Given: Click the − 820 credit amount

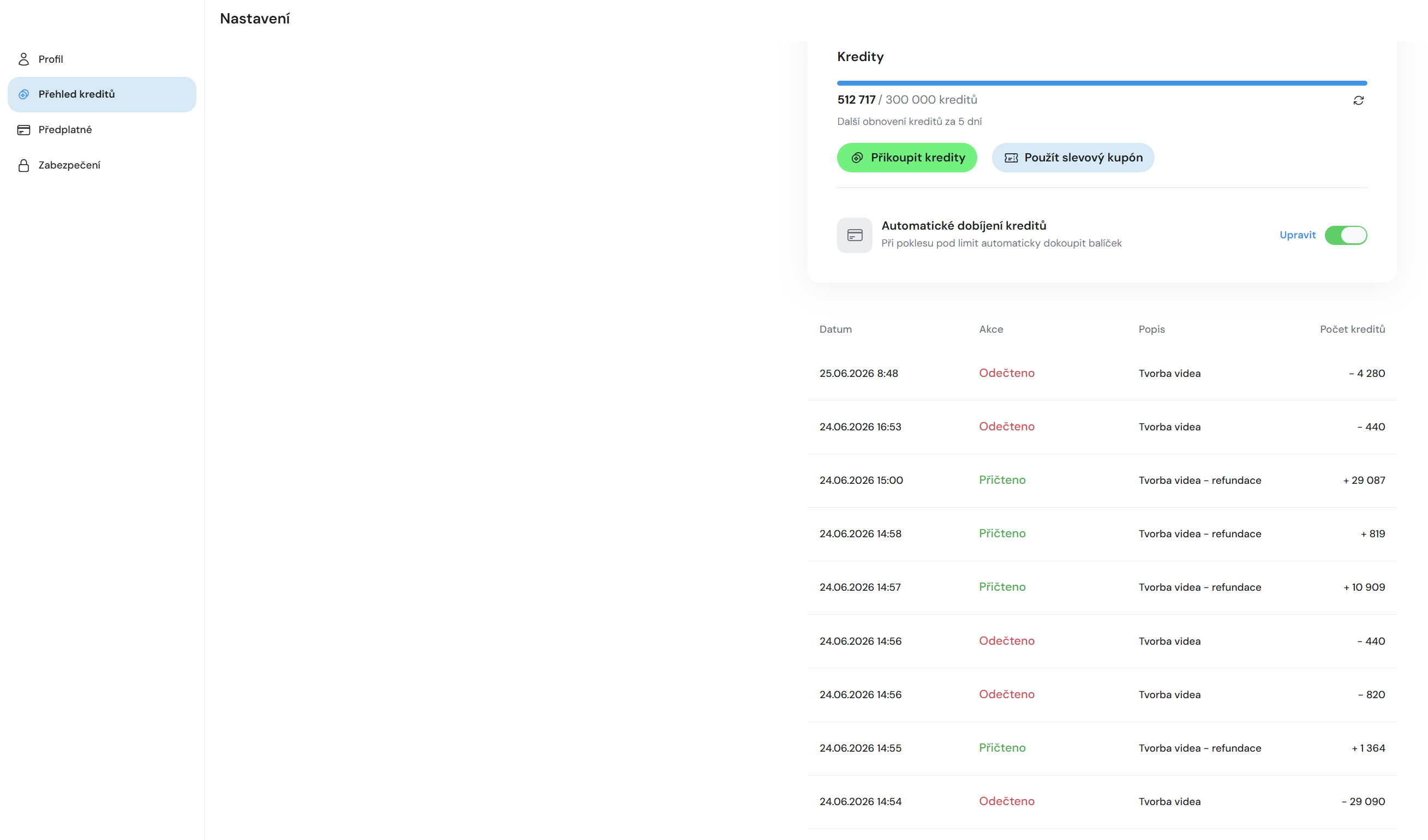Looking at the screenshot, I should pos(1371,694).
